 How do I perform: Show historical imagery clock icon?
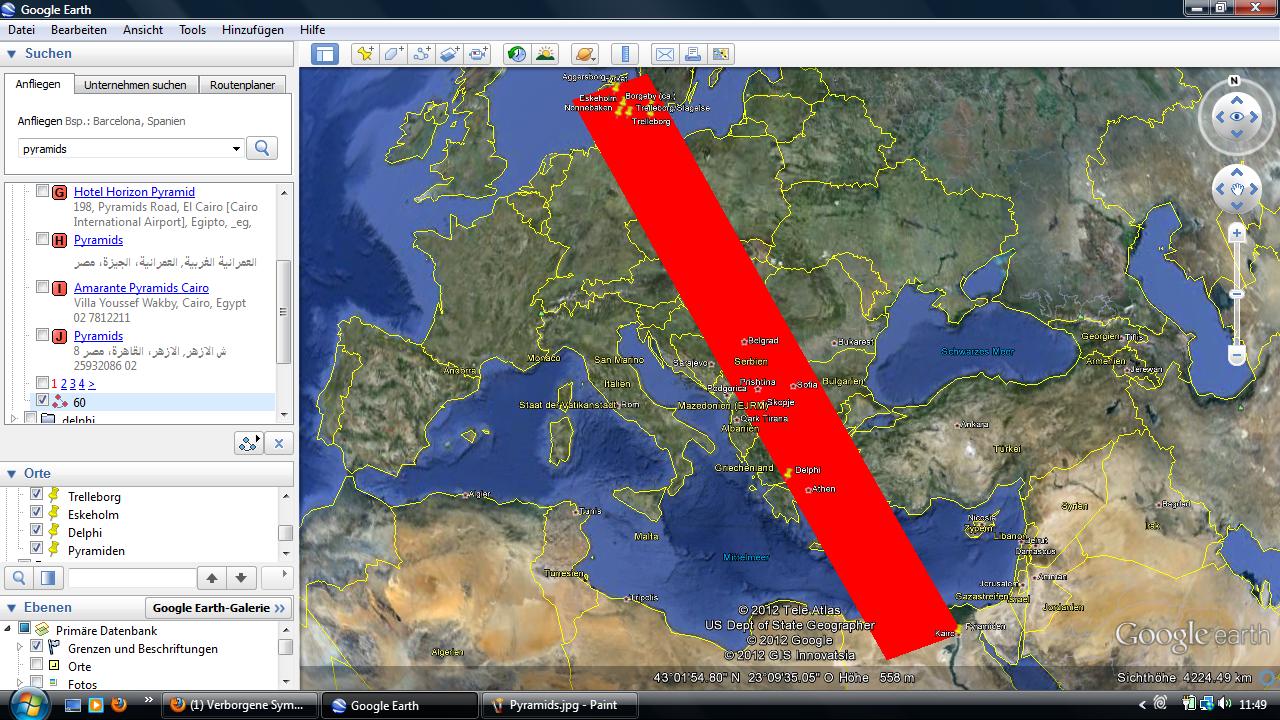pos(517,54)
